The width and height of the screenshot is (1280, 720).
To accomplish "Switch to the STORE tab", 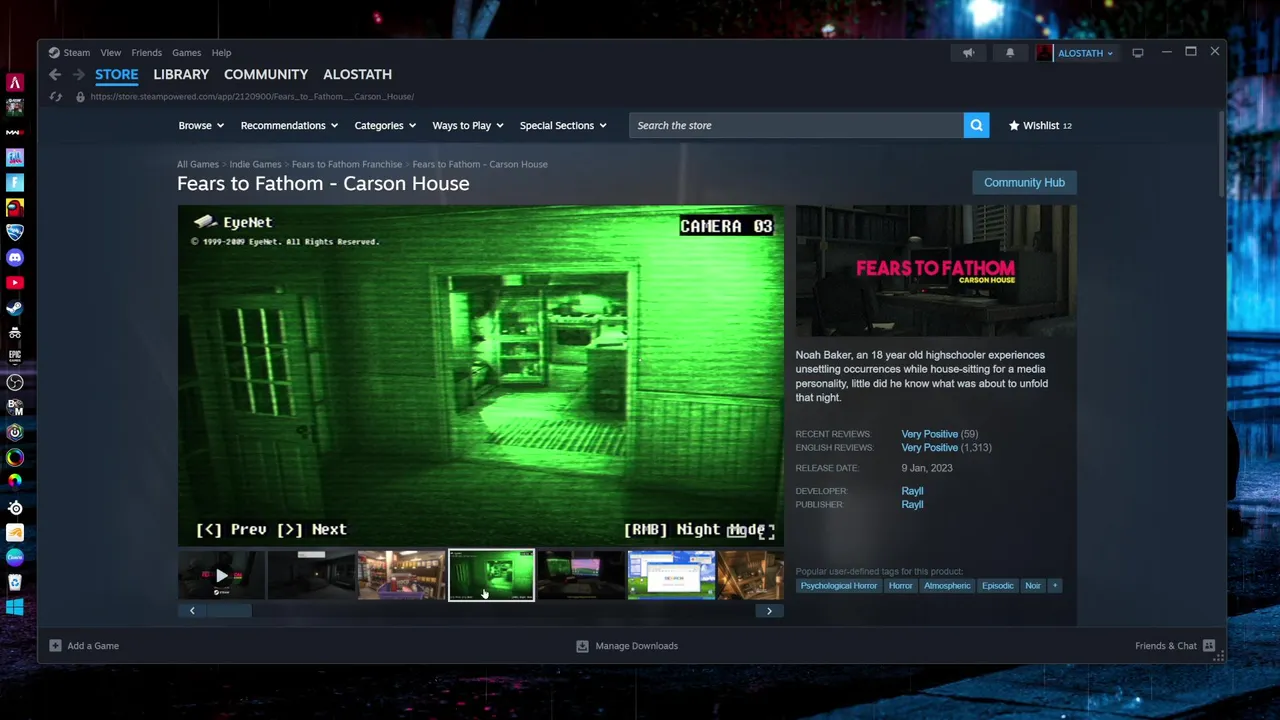I will (117, 74).
